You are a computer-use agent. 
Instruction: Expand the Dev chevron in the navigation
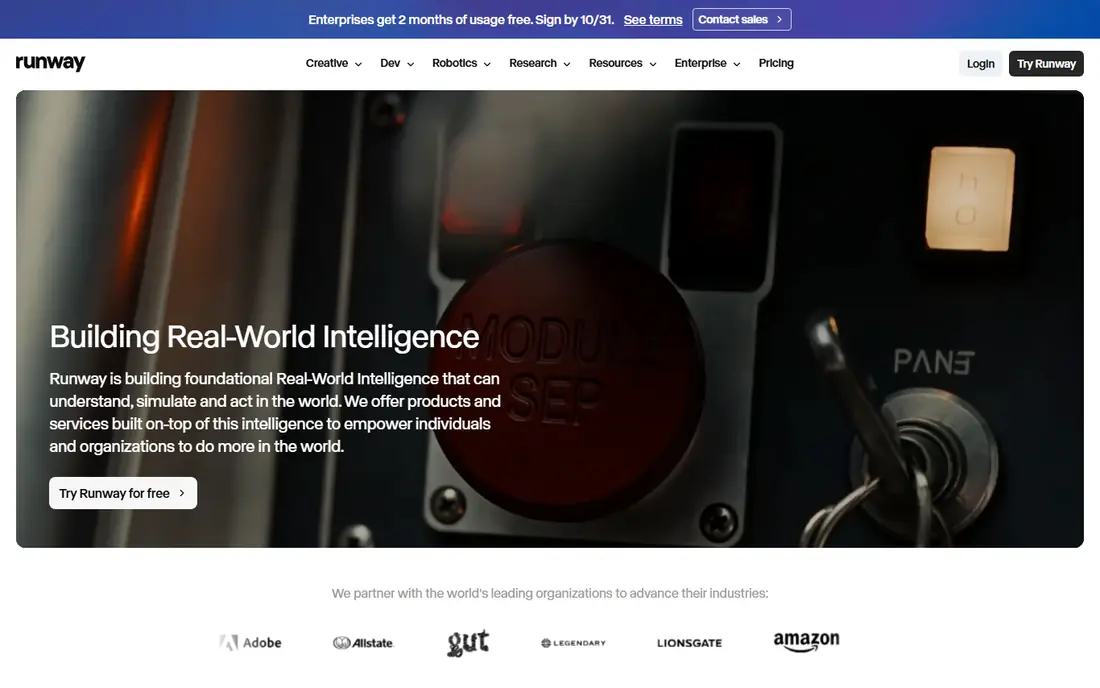pyautogui.click(x=410, y=64)
